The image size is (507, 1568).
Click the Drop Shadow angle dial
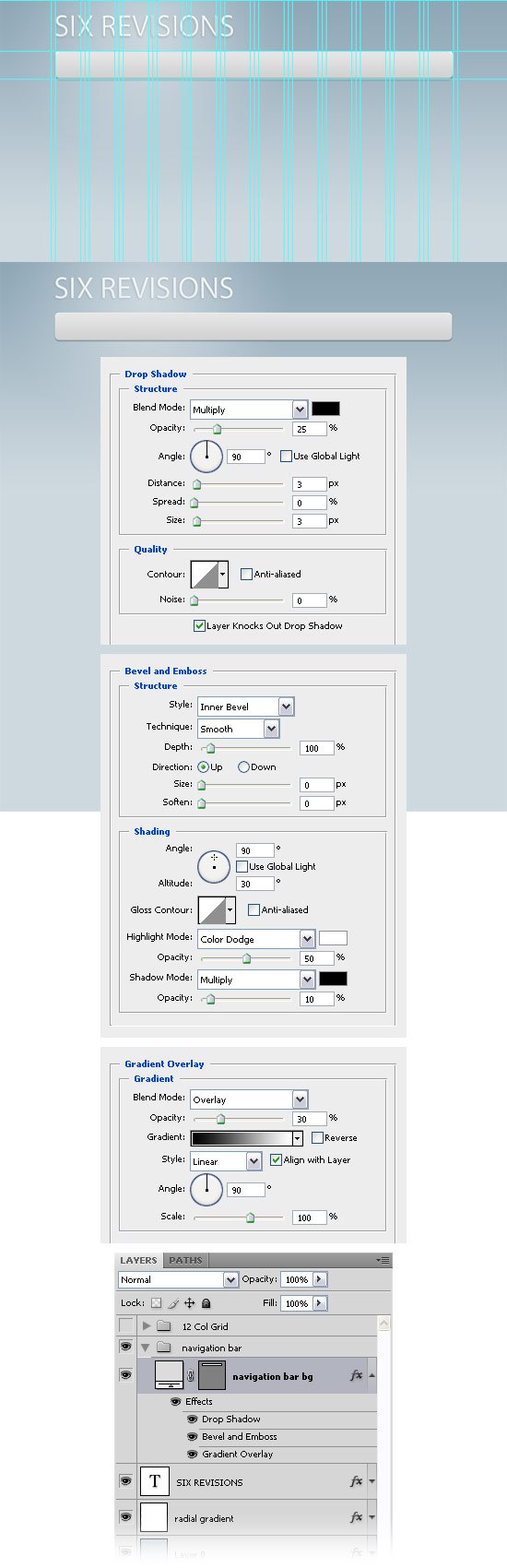206,456
